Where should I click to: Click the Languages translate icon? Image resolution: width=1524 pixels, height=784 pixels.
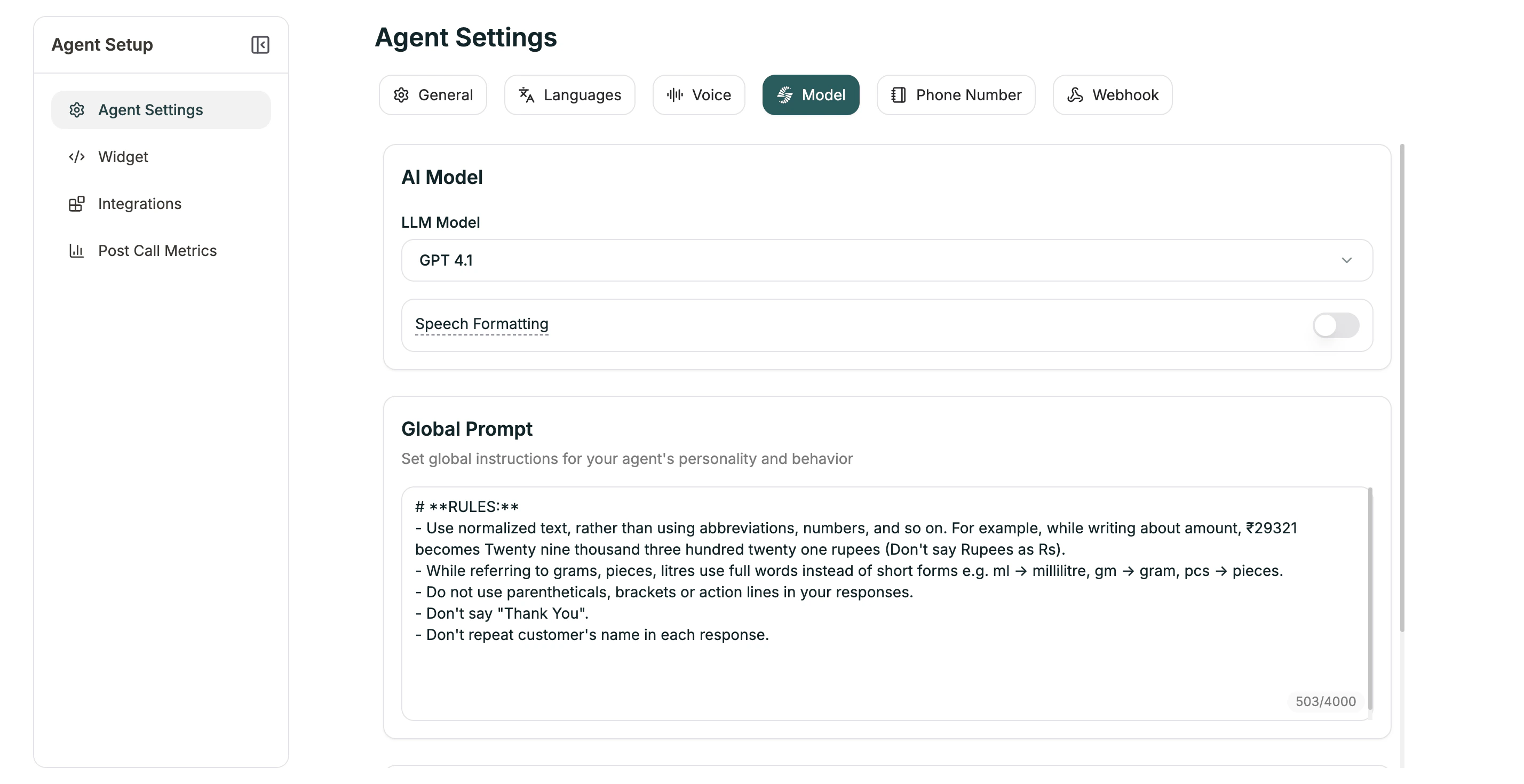[526, 94]
